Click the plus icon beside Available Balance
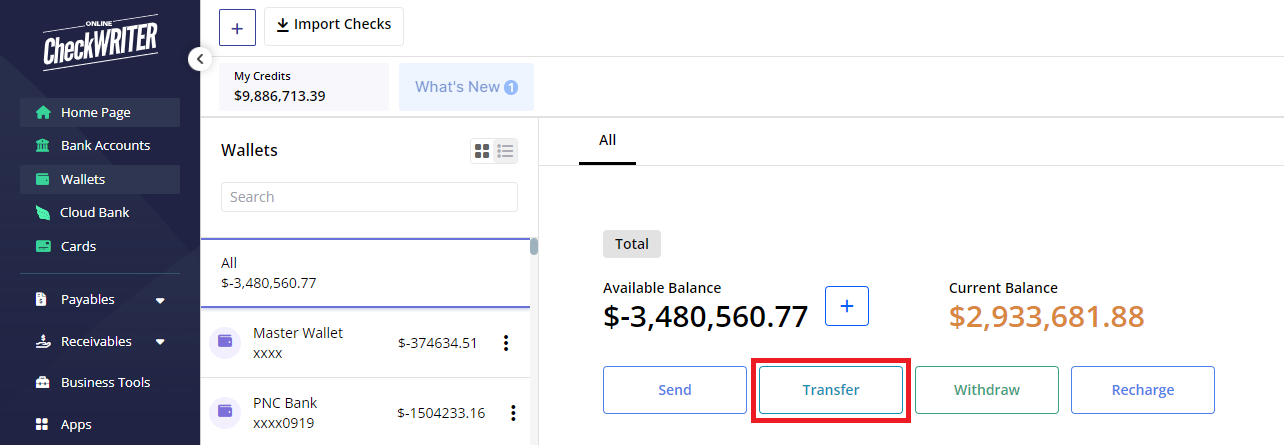The width and height of the screenshot is (1284, 445). pos(847,306)
